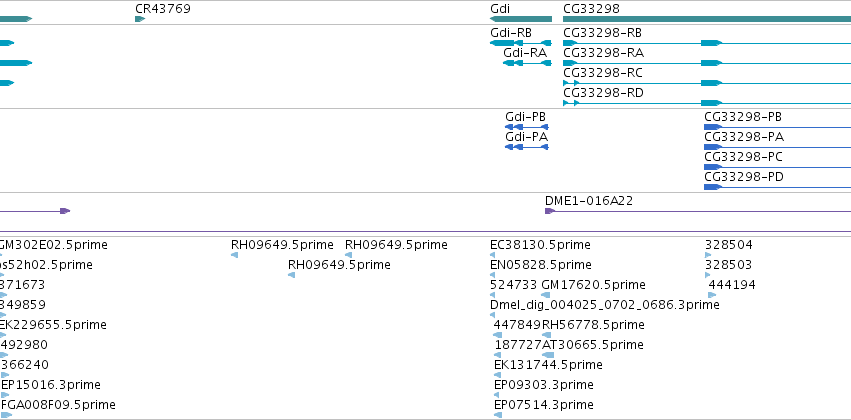Click the 328504 EST arrow
Image resolution: width=851 pixels, height=420 pixels.
[708, 255]
